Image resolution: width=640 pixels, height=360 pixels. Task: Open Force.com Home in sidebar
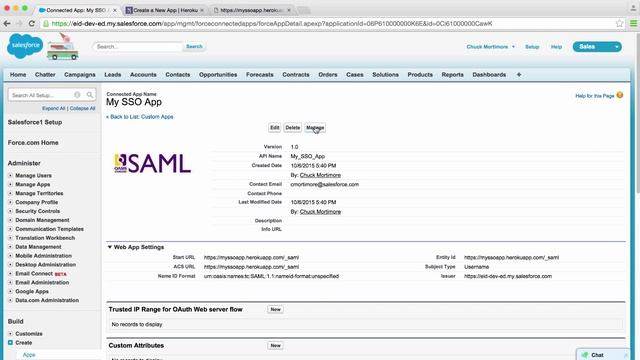(33, 142)
